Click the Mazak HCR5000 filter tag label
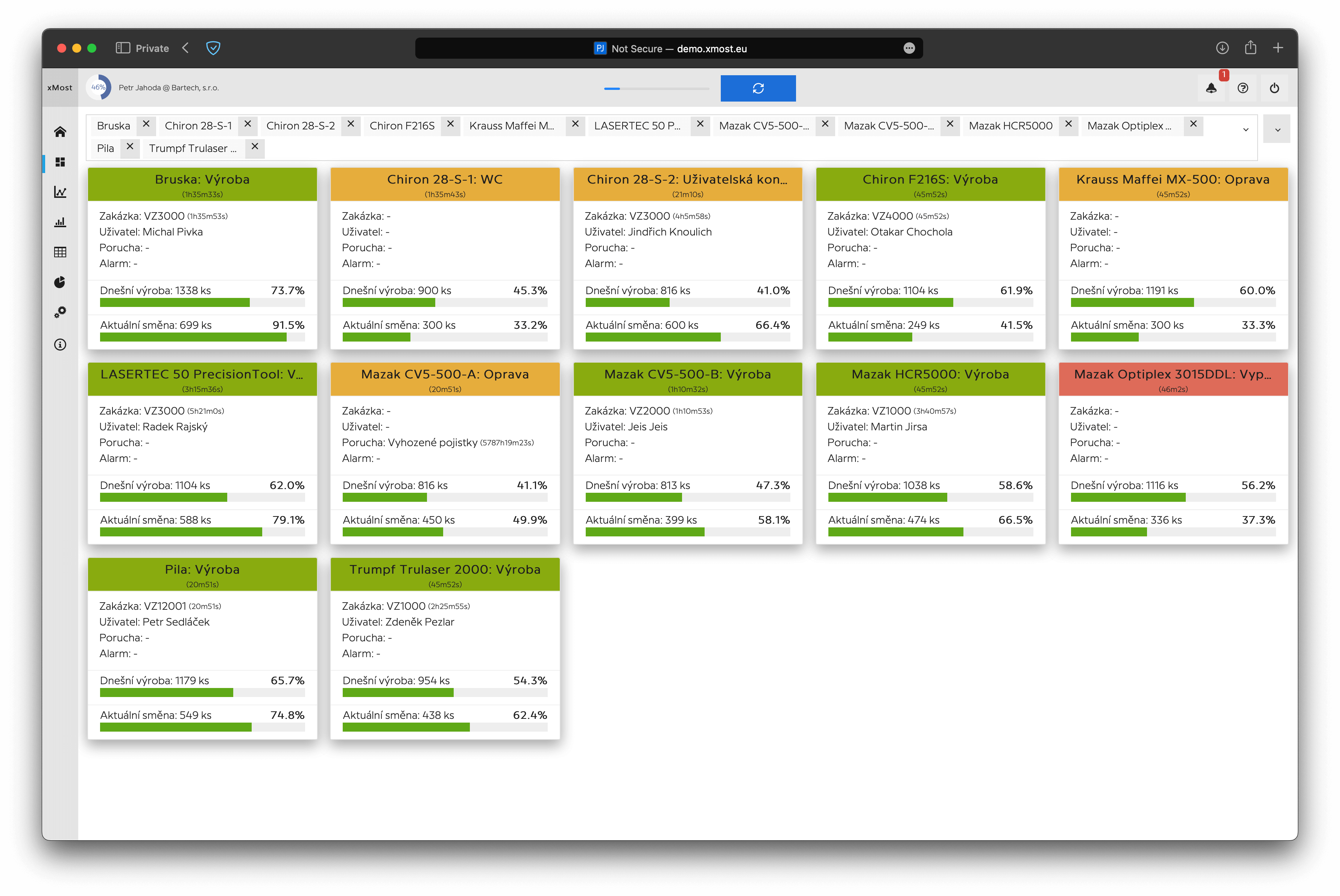1340x896 pixels. click(x=1010, y=126)
